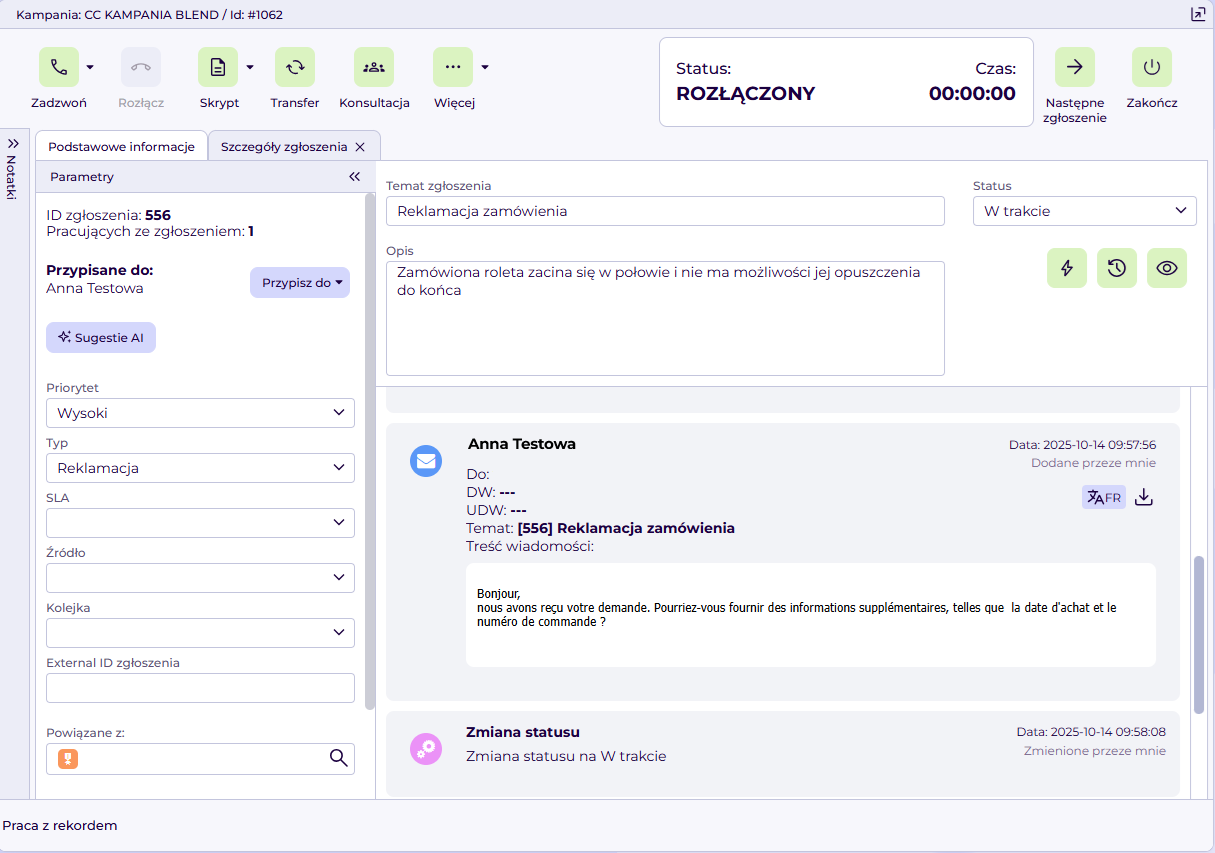Expand the Więcej dropdown arrow
This screenshot has width=1215, height=853.
(485, 67)
